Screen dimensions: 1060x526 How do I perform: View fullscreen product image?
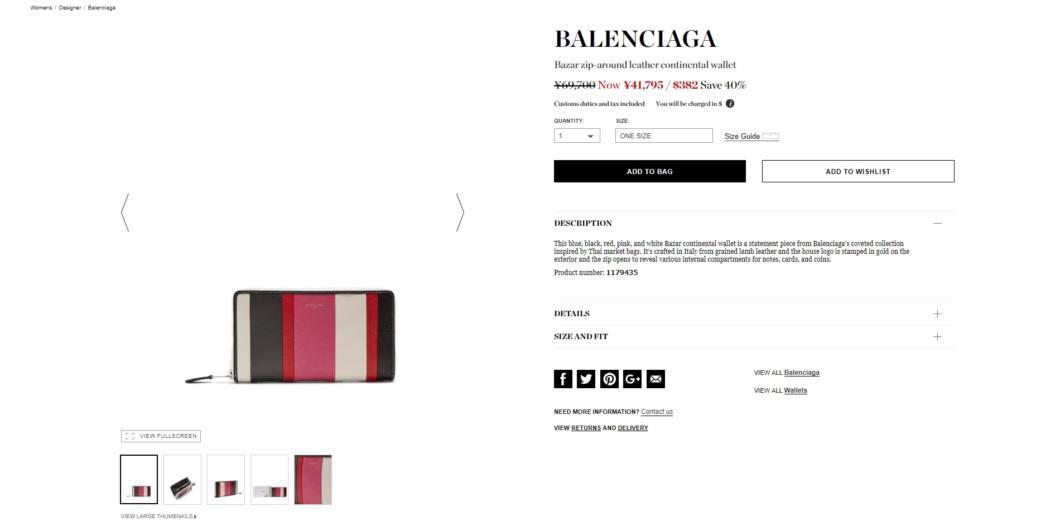click(161, 436)
